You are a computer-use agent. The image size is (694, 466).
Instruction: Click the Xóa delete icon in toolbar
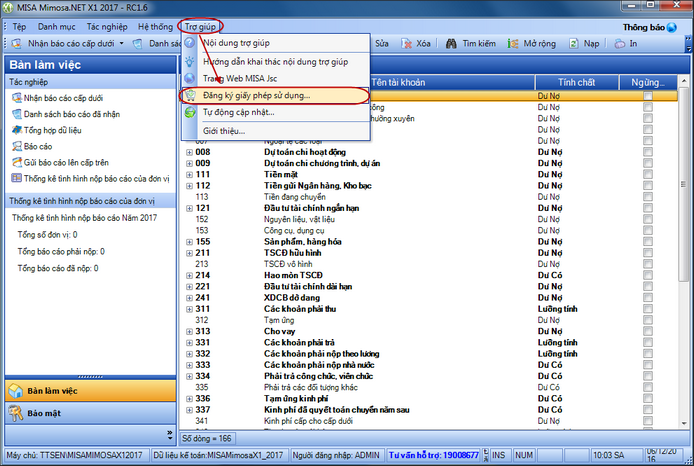pyautogui.click(x=406, y=43)
